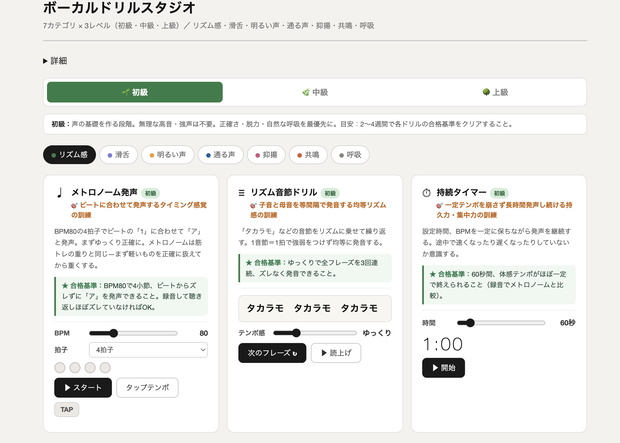Image resolution: width=620 pixels, height=443 pixels.
Task: Click the 1:00 timer display
Action: point(442,344)
